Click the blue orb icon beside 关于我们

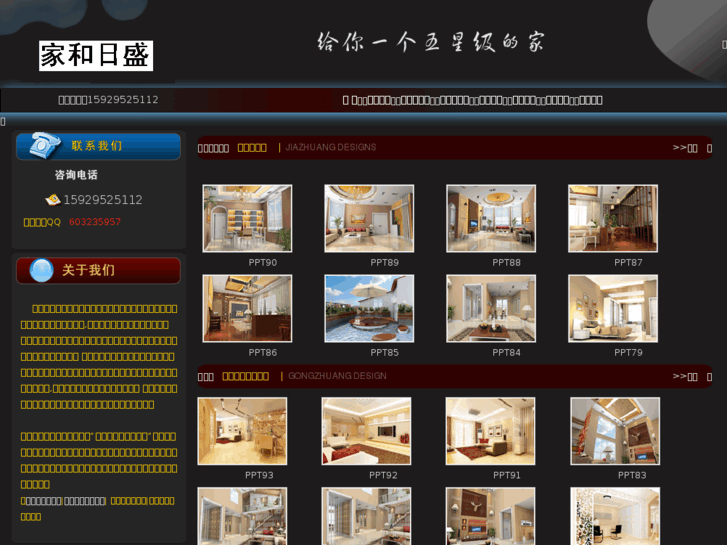click(x=41, y=270)
